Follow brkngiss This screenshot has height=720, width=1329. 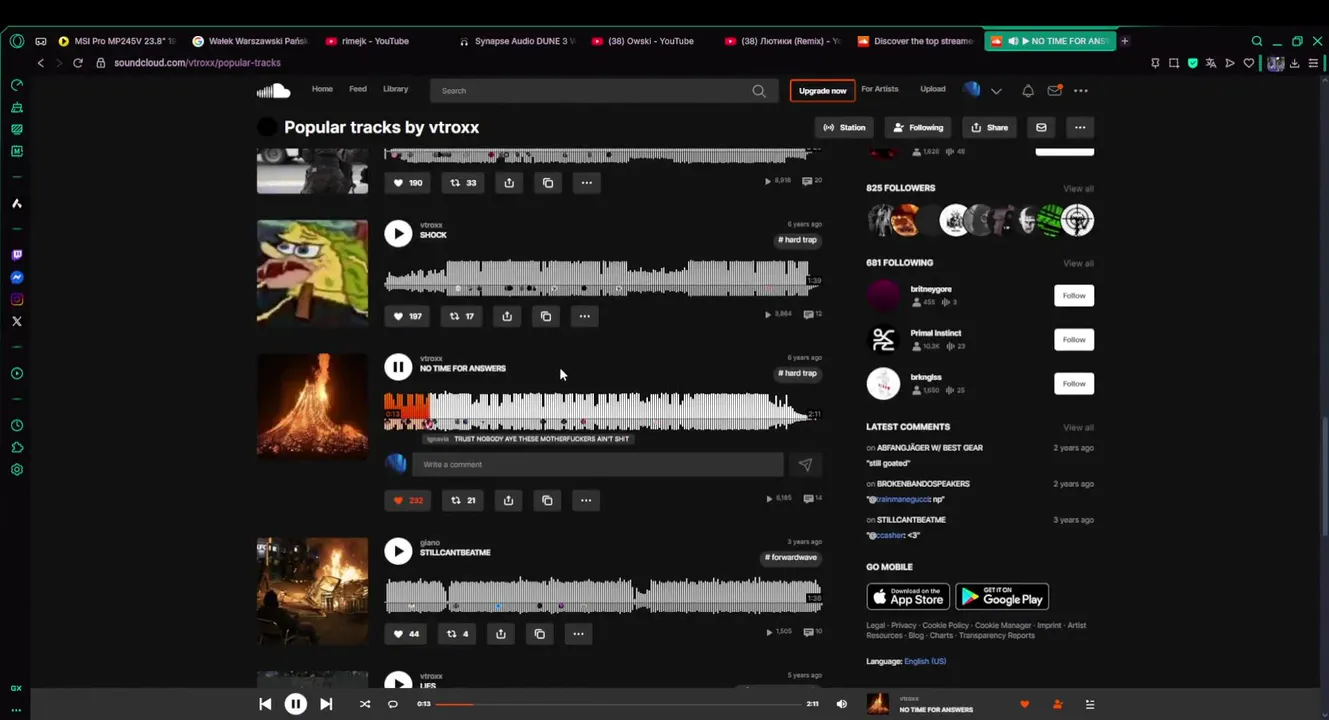click(1074, 384)
